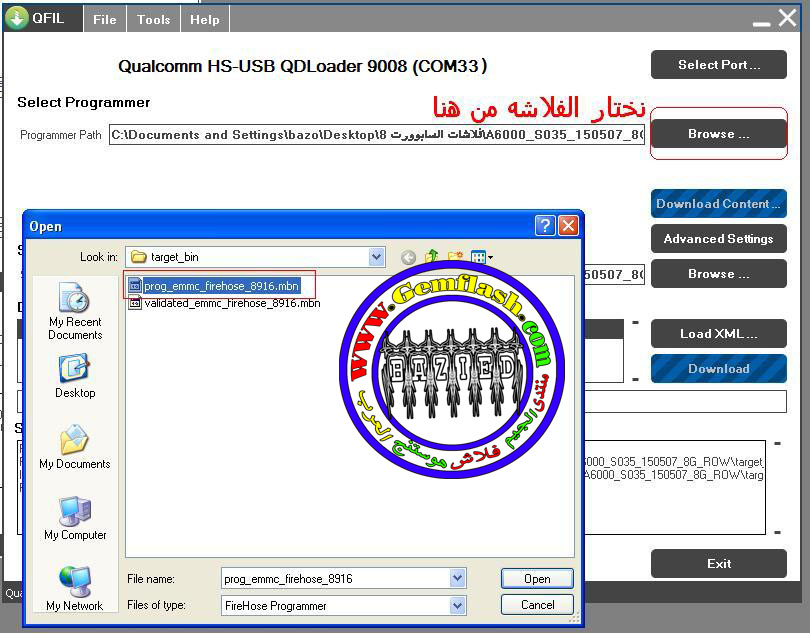The height and width of the screenshot is (633, 810).
Task: Open the Help menu
Action: [x=205, y=20]
